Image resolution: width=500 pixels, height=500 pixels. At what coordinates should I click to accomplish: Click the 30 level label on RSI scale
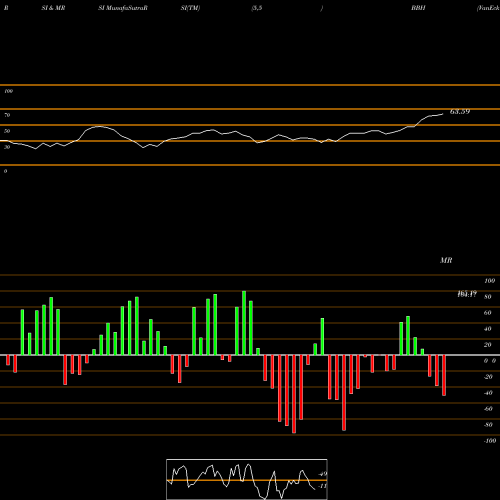click(7, 147)
